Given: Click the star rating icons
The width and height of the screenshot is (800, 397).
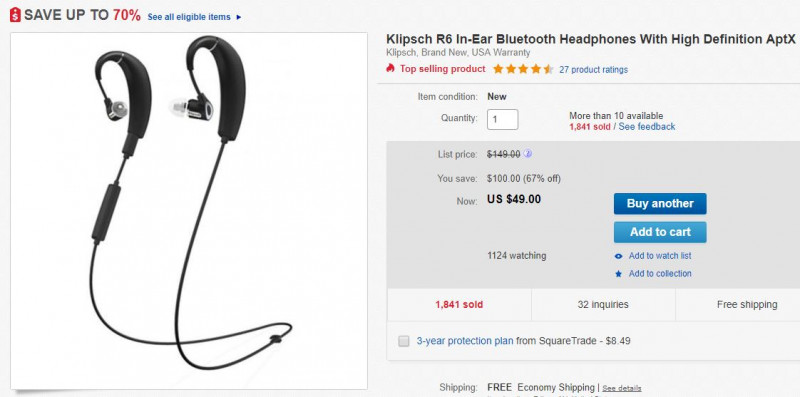Looking at the screenshot, I should 523,69.
